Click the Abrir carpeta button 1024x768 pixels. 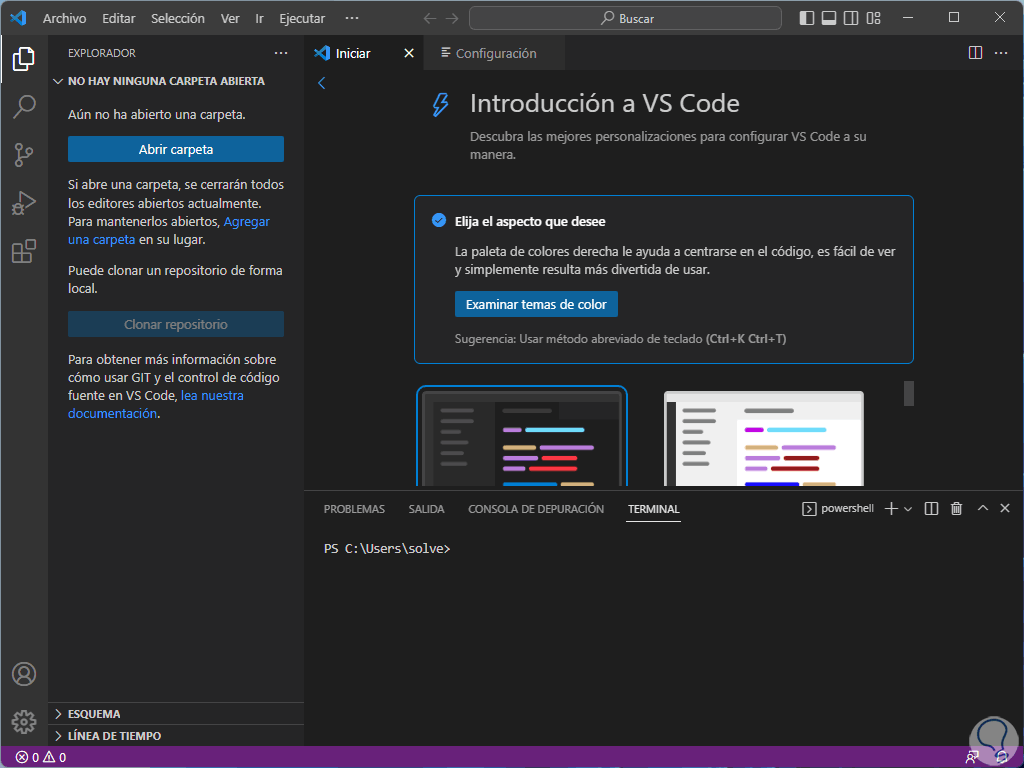[176, 149]
